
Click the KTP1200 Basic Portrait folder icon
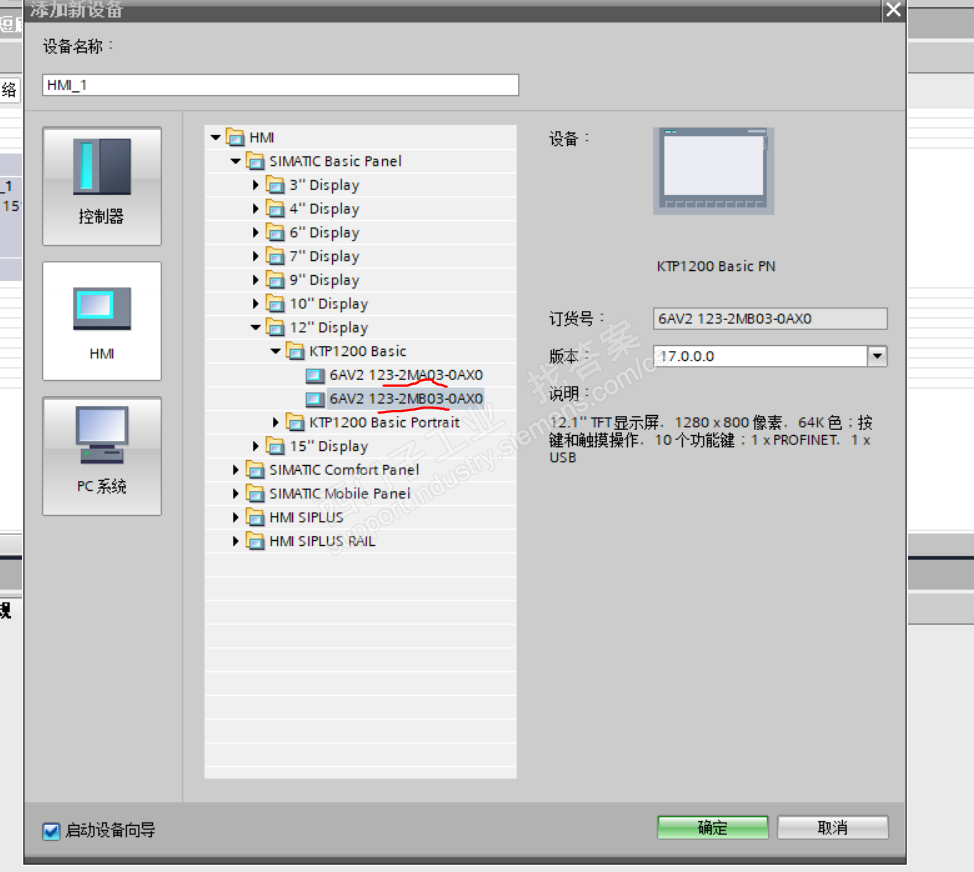click(x=295, y=422)
